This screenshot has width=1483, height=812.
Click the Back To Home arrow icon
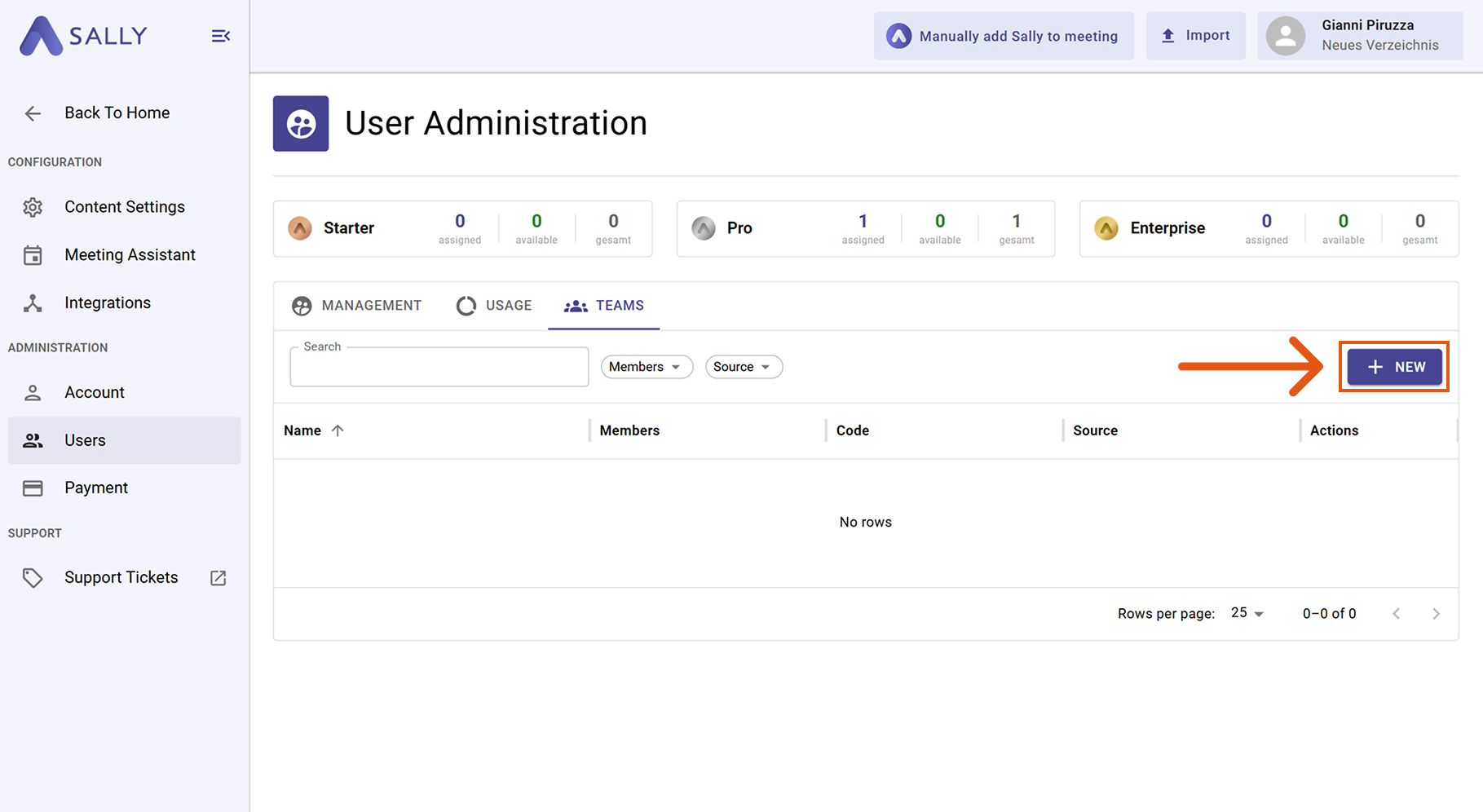point(33,113)
